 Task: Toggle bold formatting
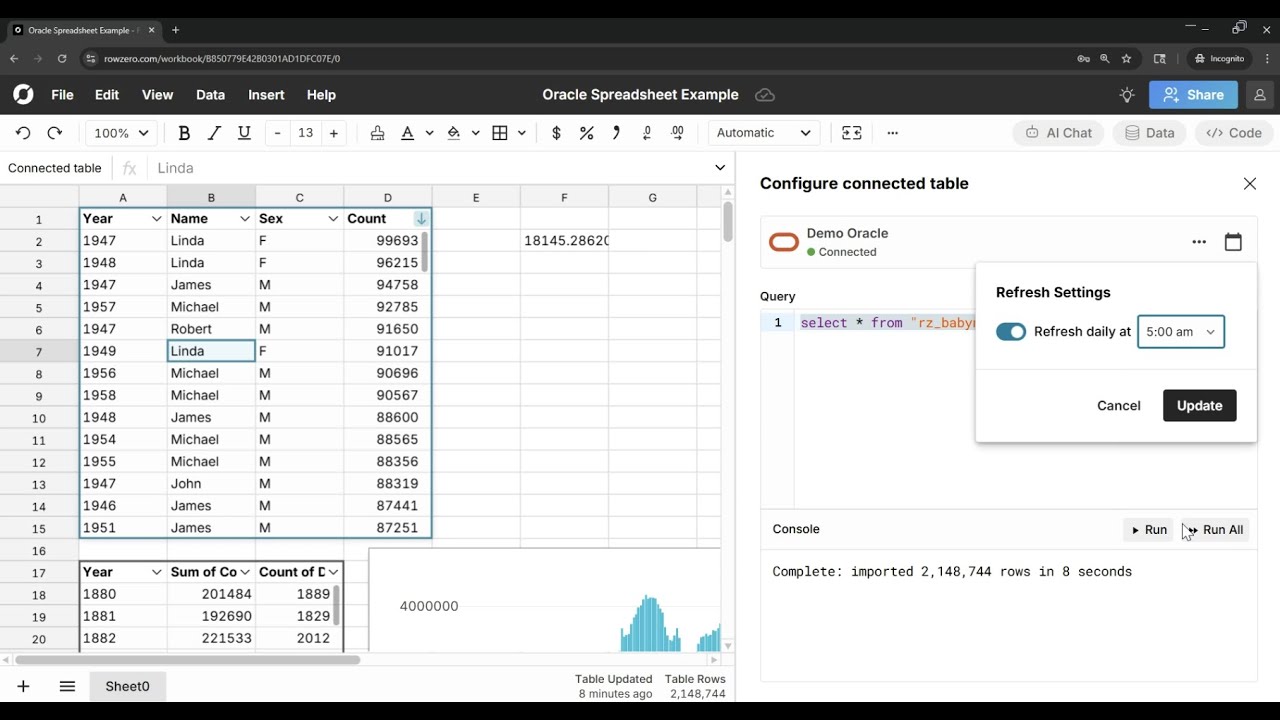(x=184, y=133)
